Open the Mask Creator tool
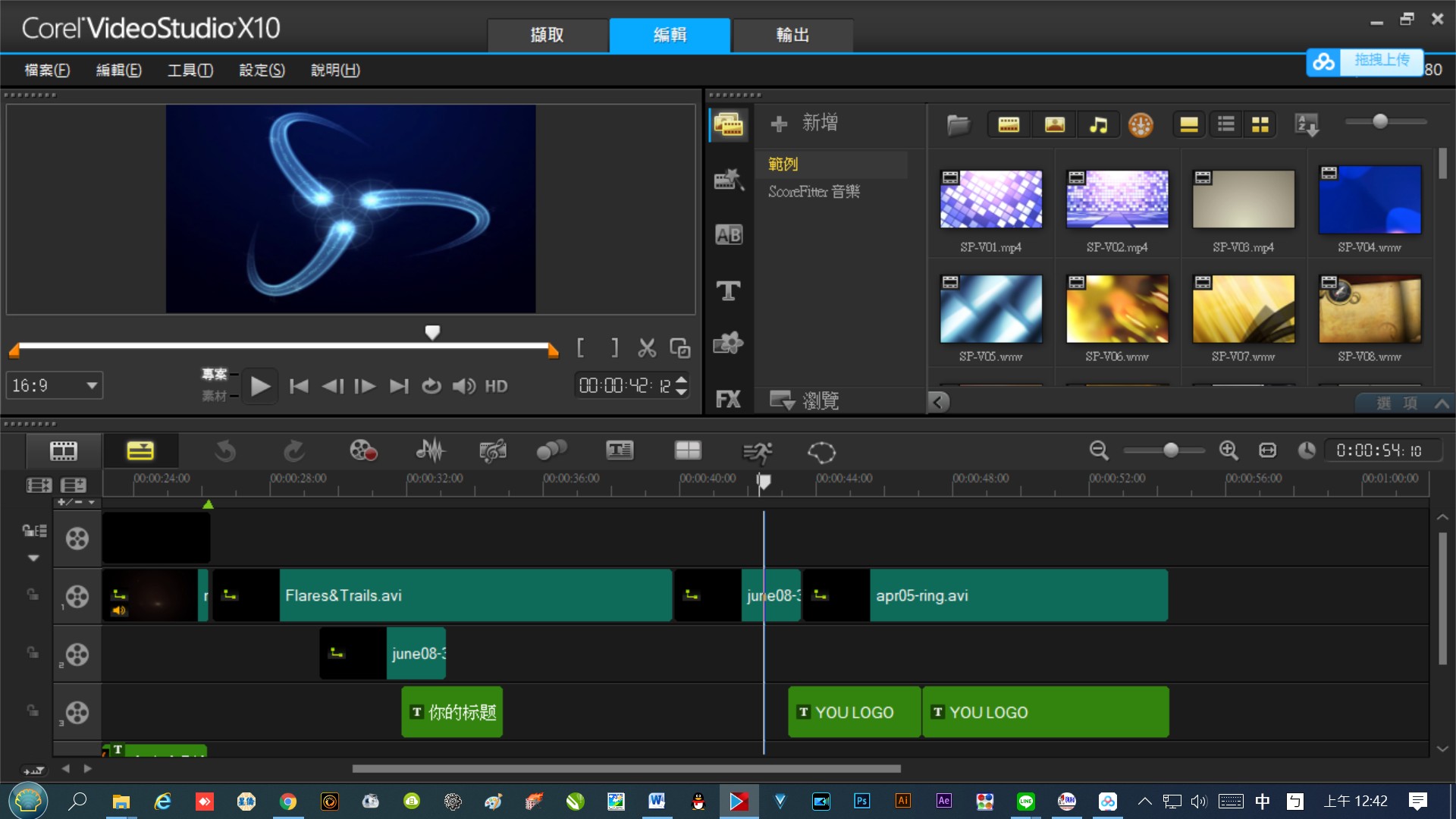This screenshot has height=819, width=1456. point(821,452)
